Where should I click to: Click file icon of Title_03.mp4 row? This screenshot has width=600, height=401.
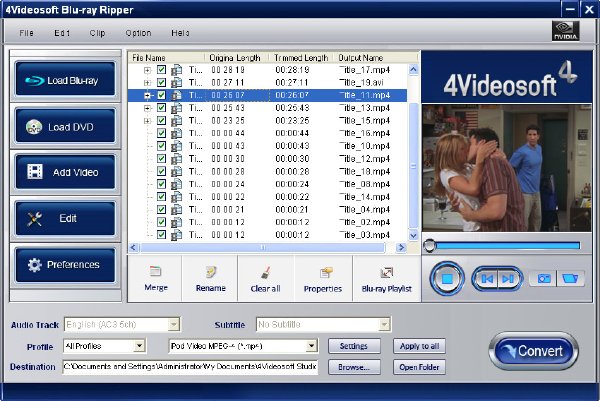pyautogui.click(x=176, y=235)
